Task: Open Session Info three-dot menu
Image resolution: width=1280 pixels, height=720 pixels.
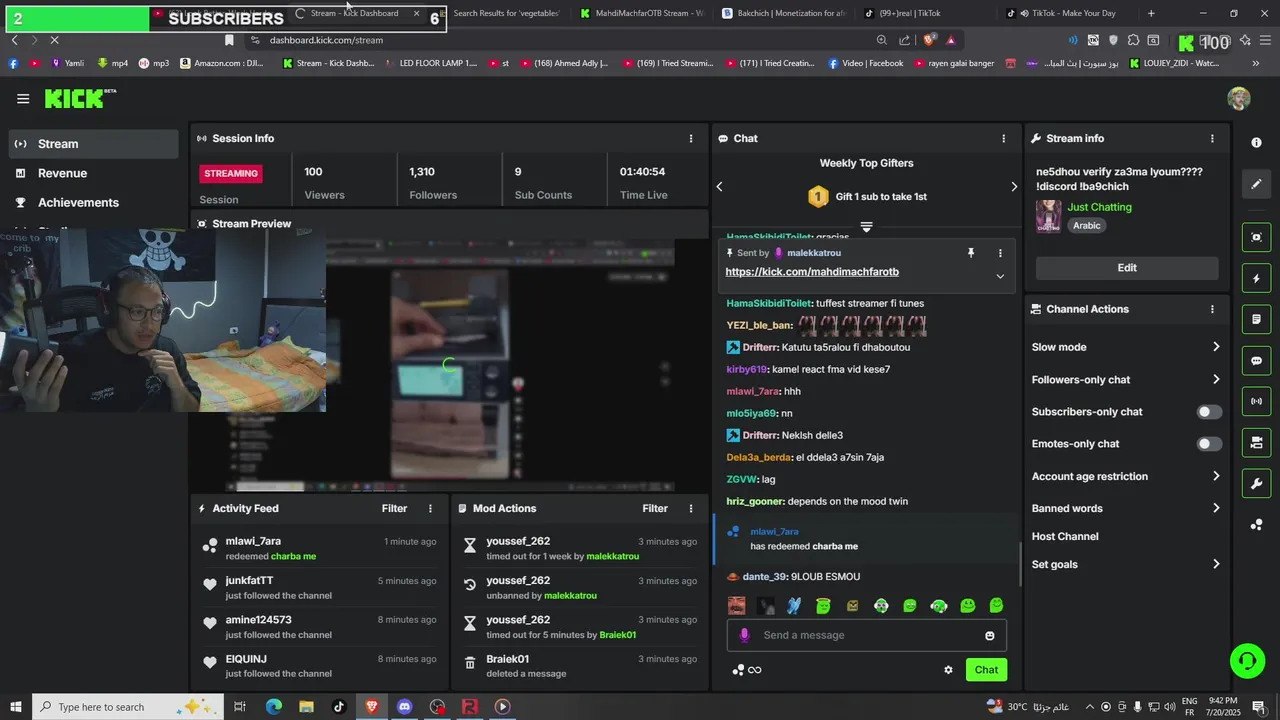Action: pos(690,138)
